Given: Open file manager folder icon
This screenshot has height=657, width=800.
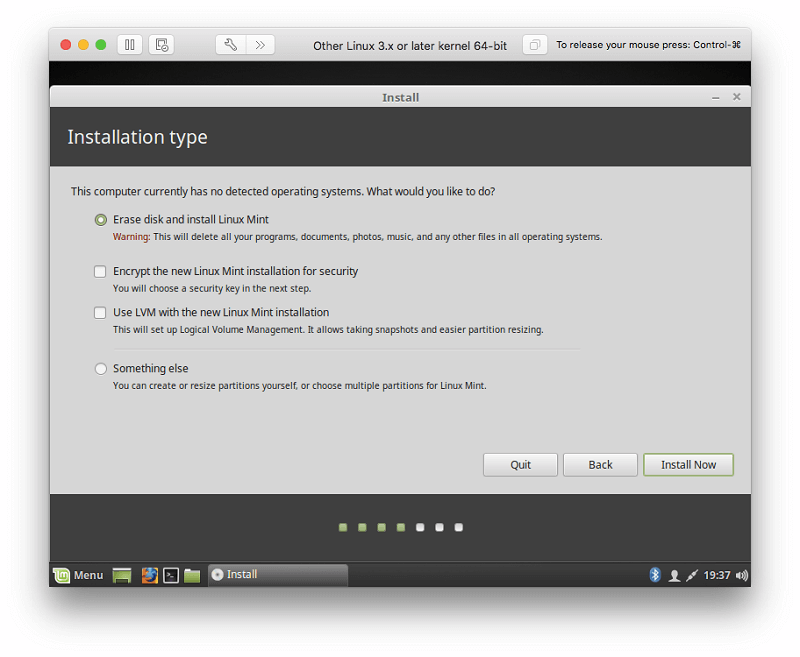Looking at the screenshot, I should [192, 575].
